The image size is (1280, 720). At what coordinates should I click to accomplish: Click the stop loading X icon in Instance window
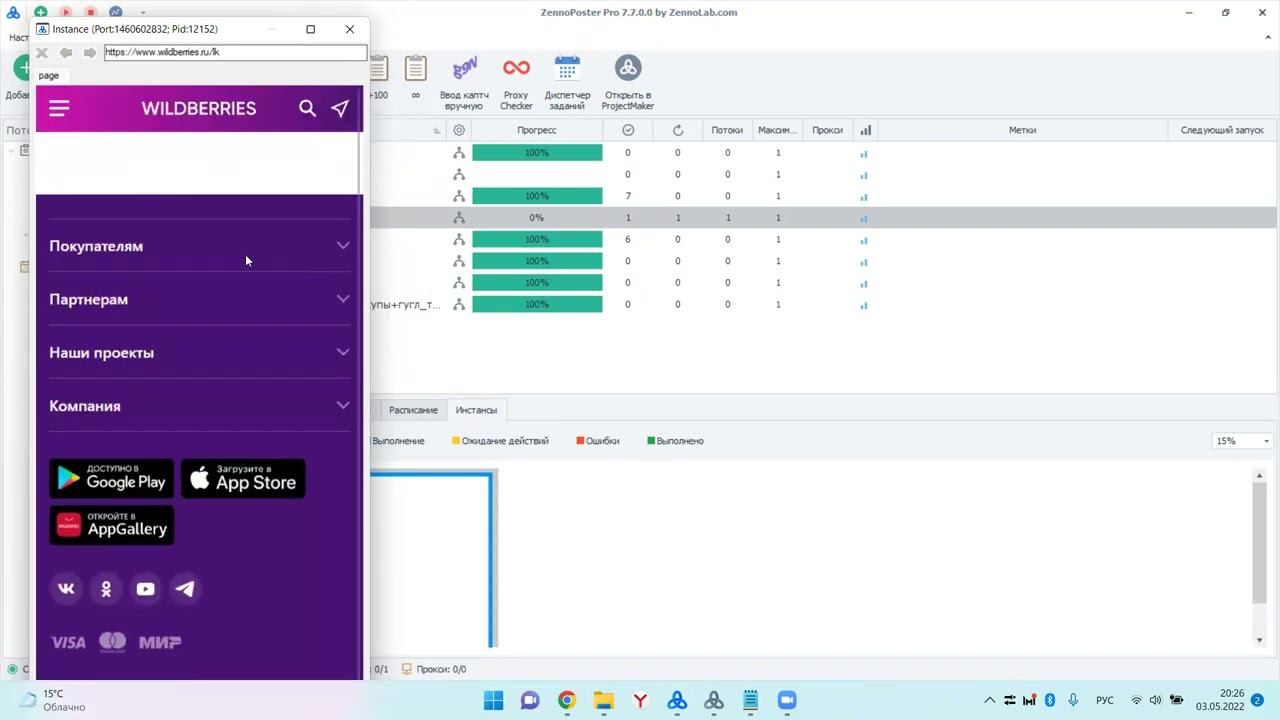[x=42, y=52]
